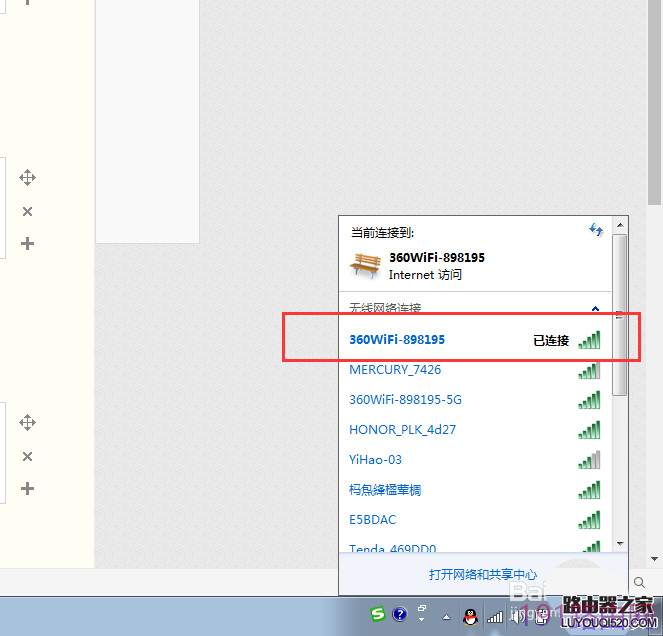The image size is (663, 636).
Task: Select the garbled Chinese-named wireless network
Action: pyautogui.click(x=475, y=490)
